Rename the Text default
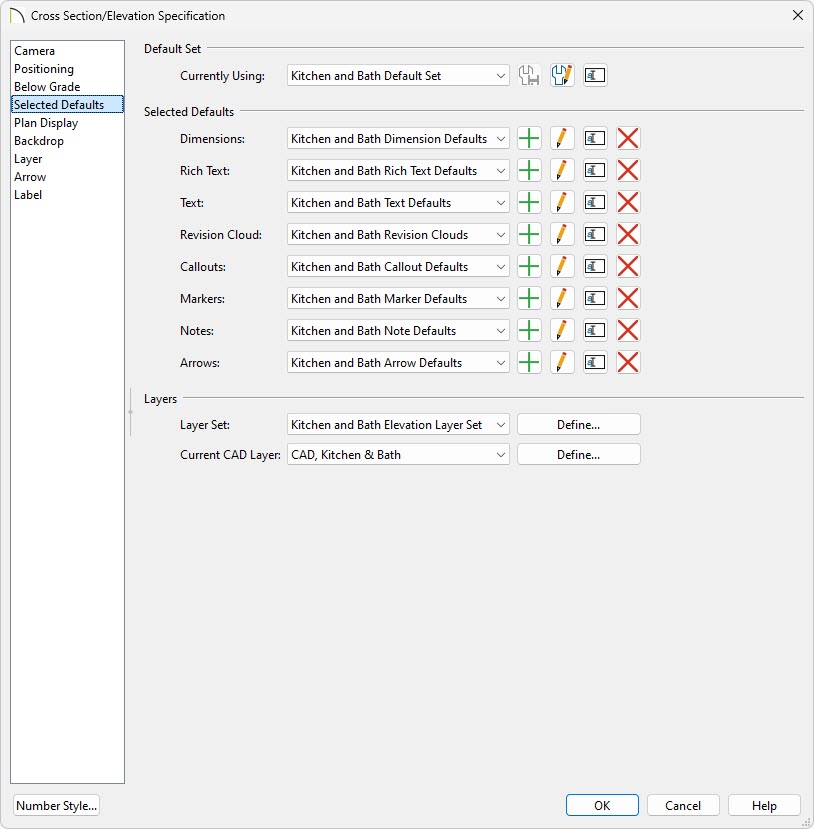This screenshot has width=814, height=829. click(x=595, y=202)
